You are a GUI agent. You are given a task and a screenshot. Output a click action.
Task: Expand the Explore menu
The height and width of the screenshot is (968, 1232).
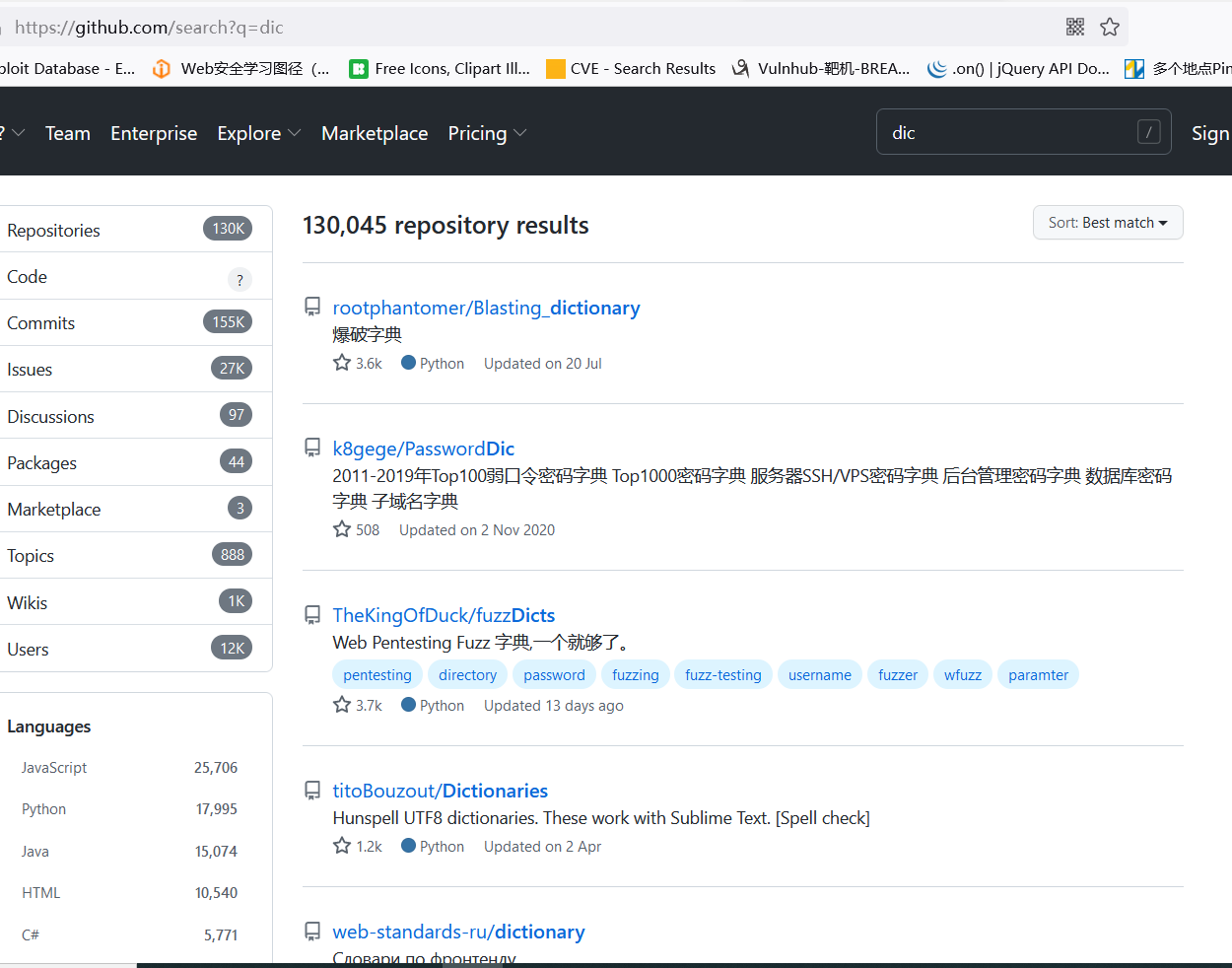[259, 133]
